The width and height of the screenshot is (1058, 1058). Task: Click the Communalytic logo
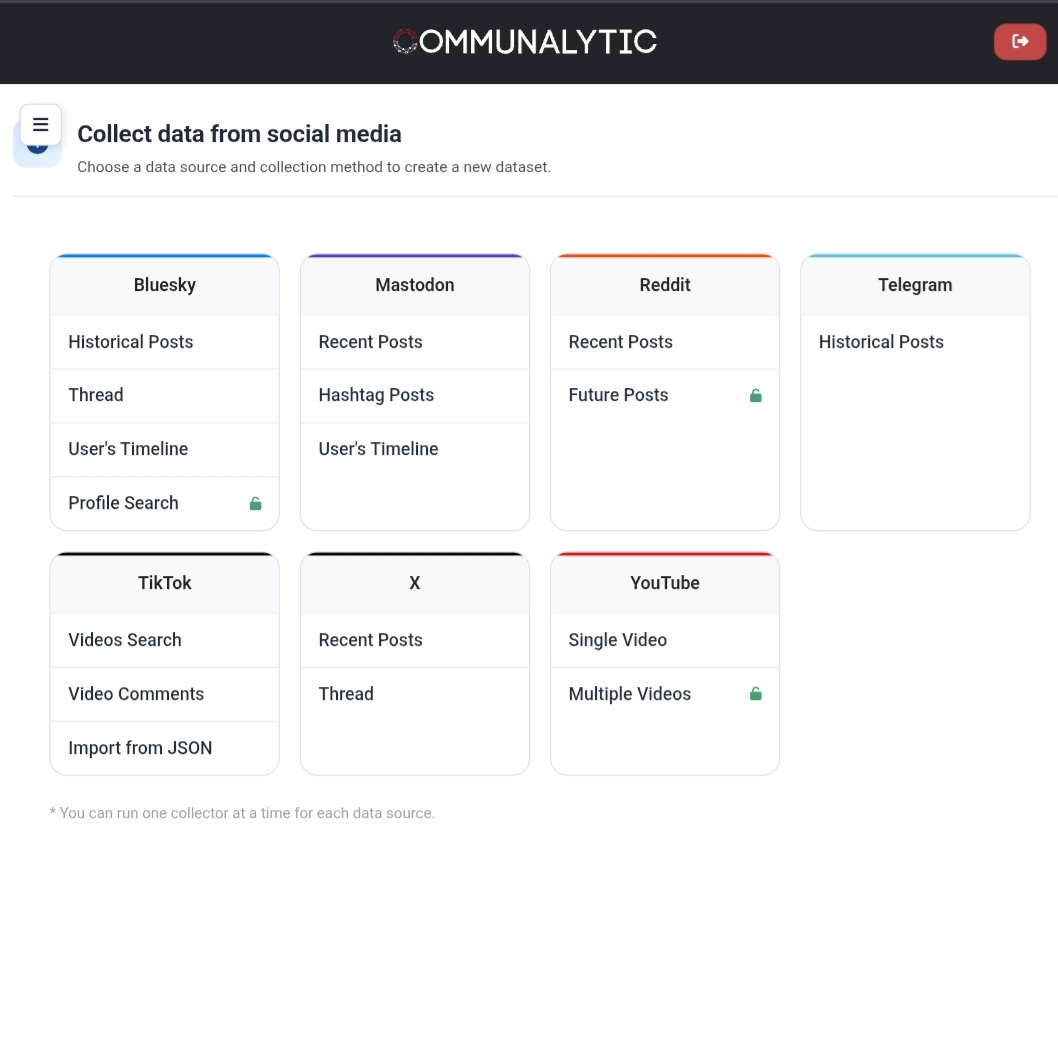click(x=525, y=42)
